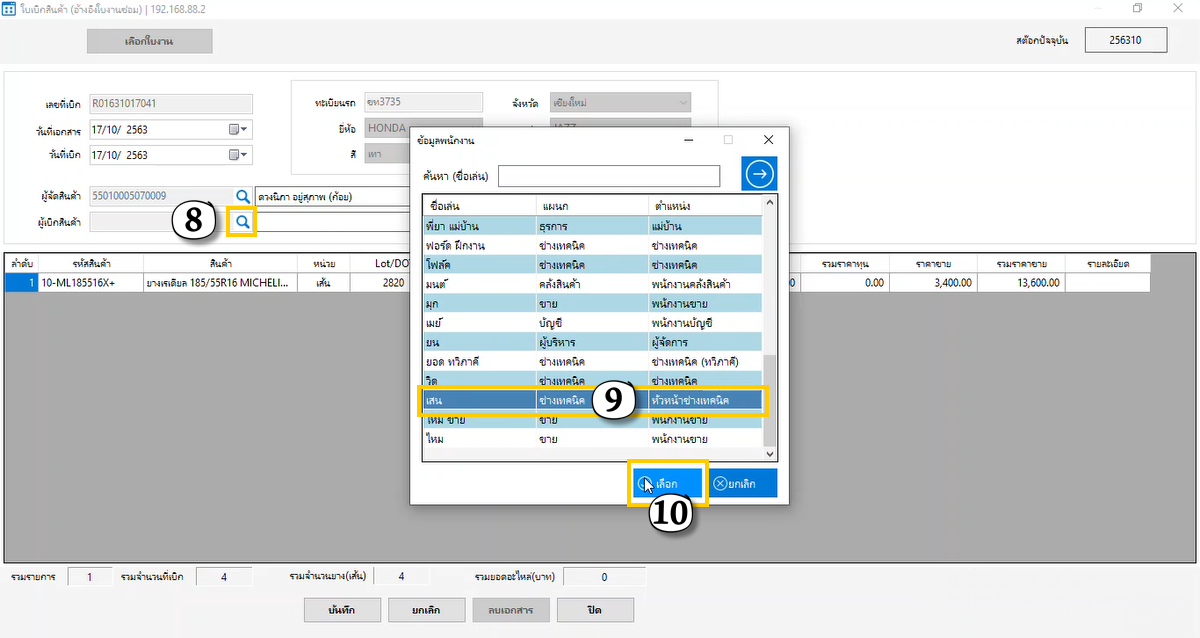Click the magnifier icon beside ผู้เบิกสินค้า

[x=242, y=221]
